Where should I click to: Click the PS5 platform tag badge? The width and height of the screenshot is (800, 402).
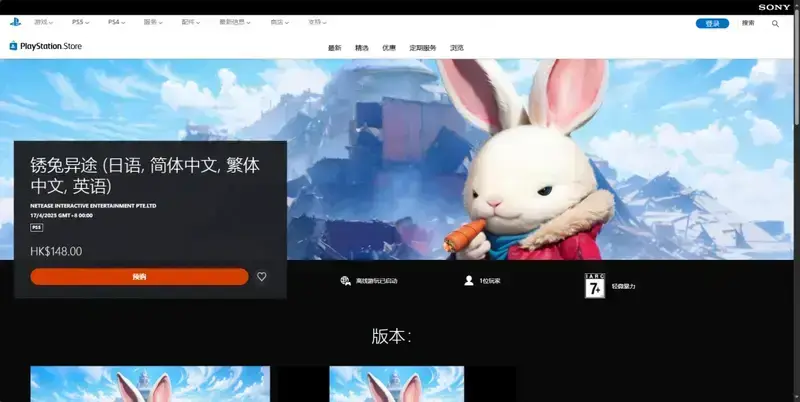[36, 227]
